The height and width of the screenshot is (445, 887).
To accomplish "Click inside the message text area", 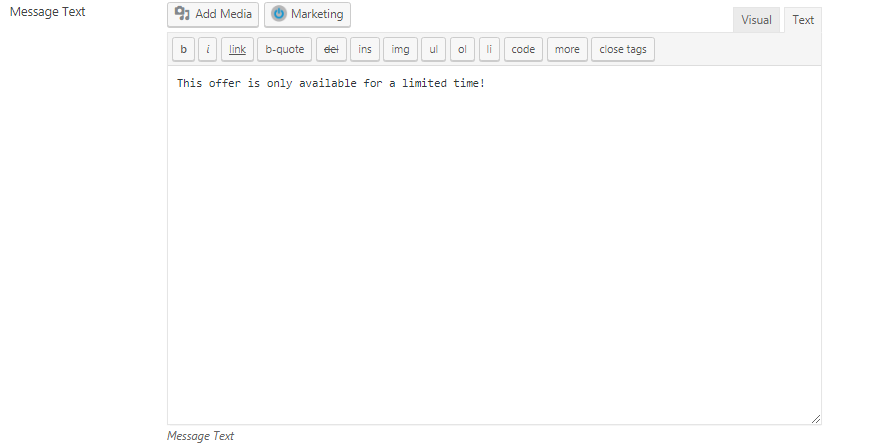I will (494, 245).
